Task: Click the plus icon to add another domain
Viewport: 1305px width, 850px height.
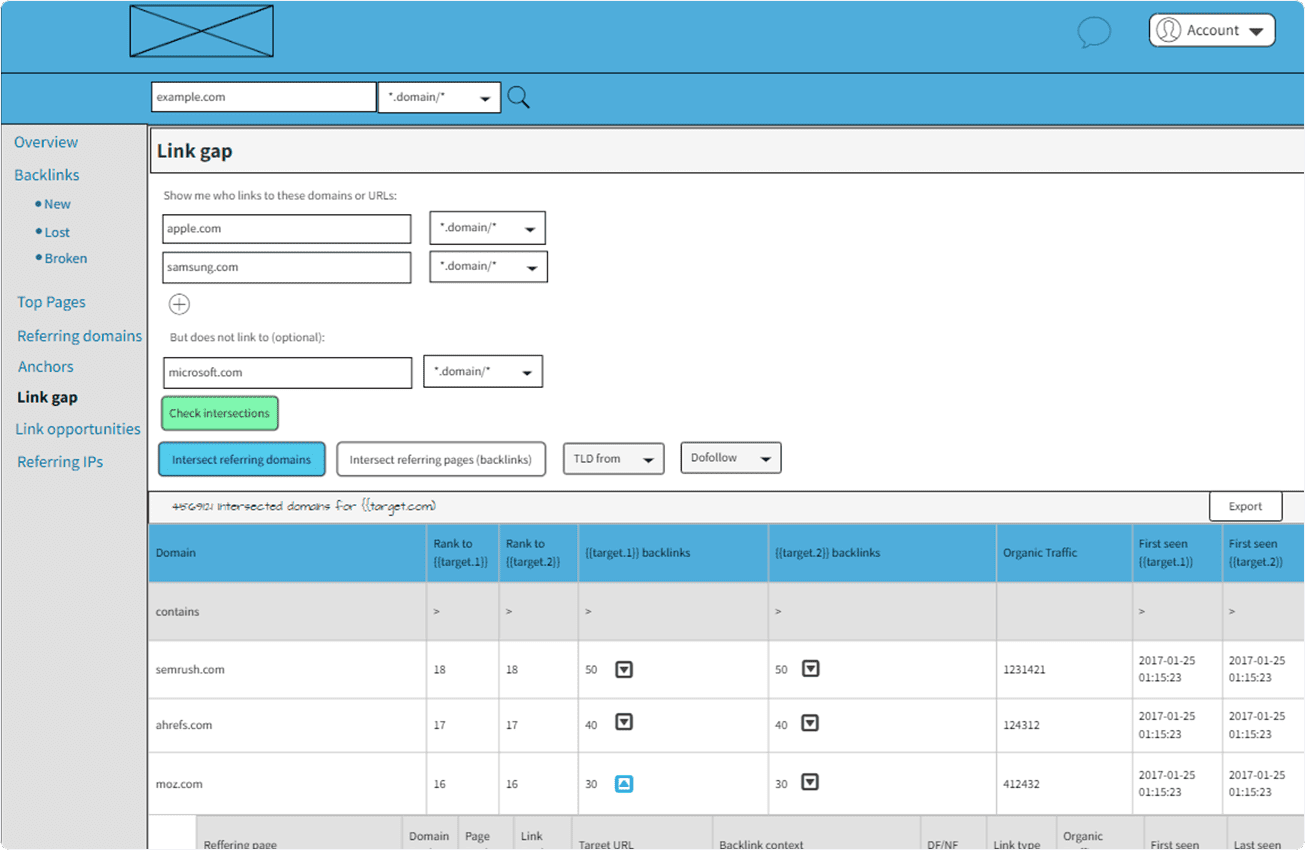Action: [179, 304]
